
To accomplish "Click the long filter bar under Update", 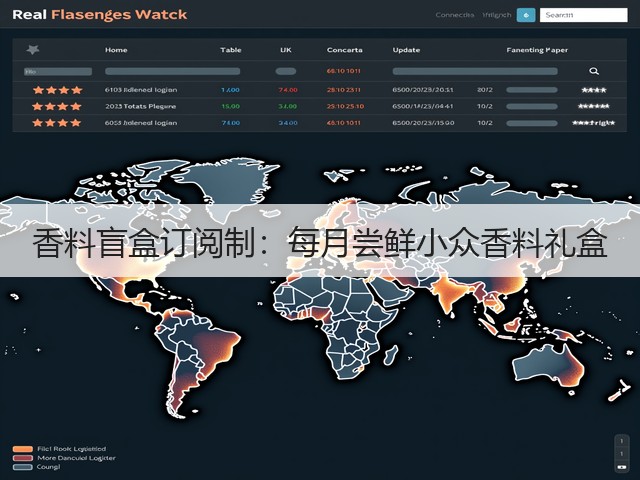I will pyautogui.click(x=475, y=71).
